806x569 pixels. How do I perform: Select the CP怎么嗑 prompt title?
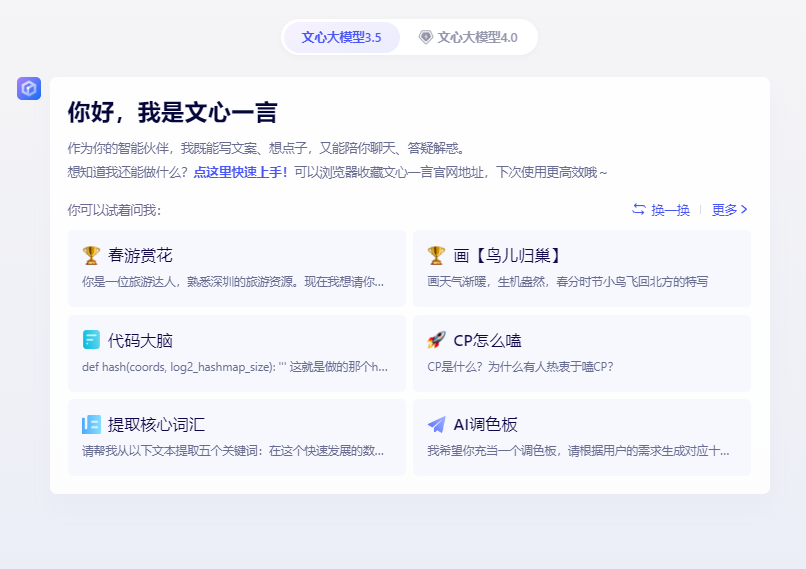pyautogui.click(x=487, y=340)
